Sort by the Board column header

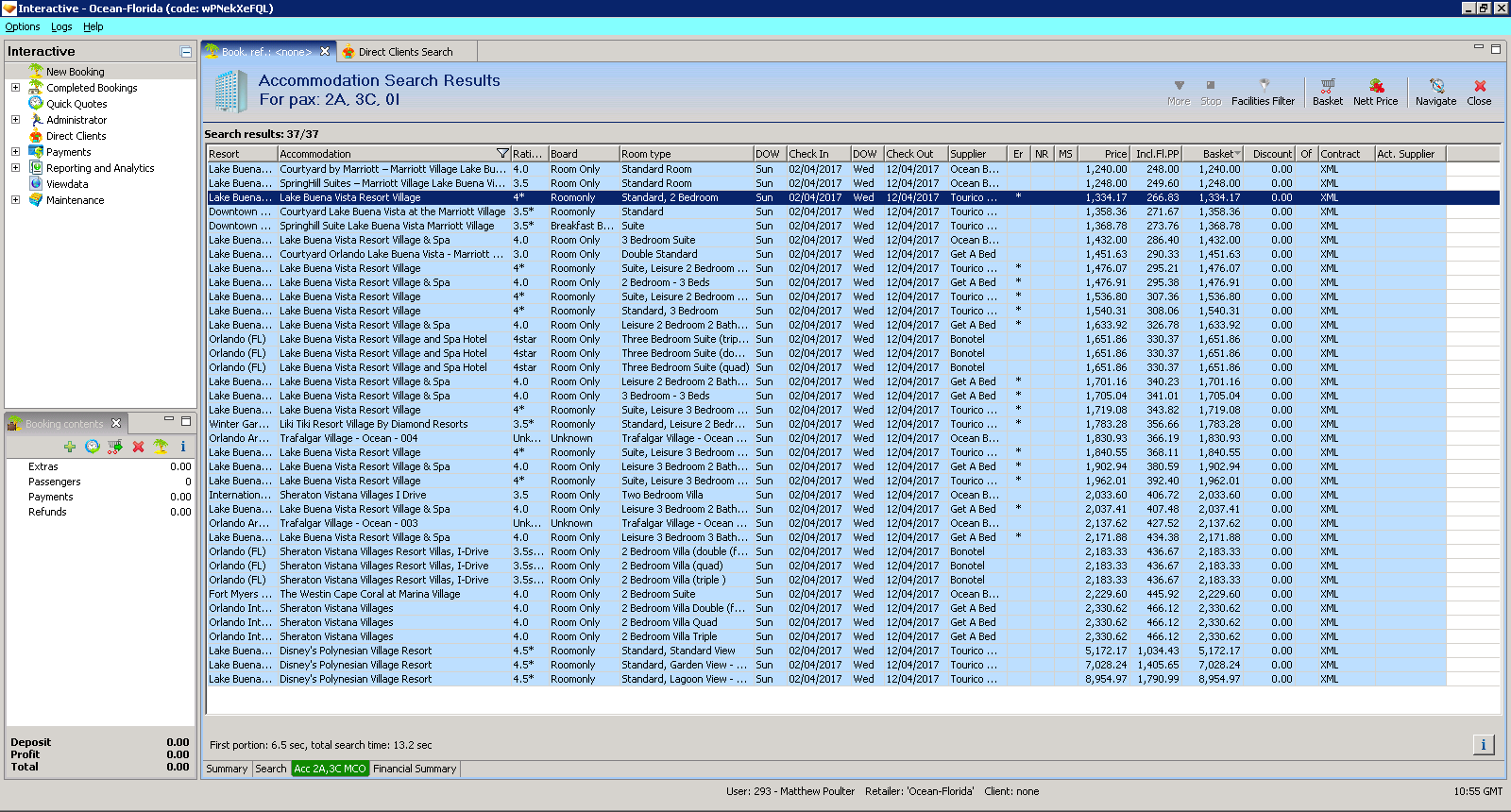pos(584,154)
